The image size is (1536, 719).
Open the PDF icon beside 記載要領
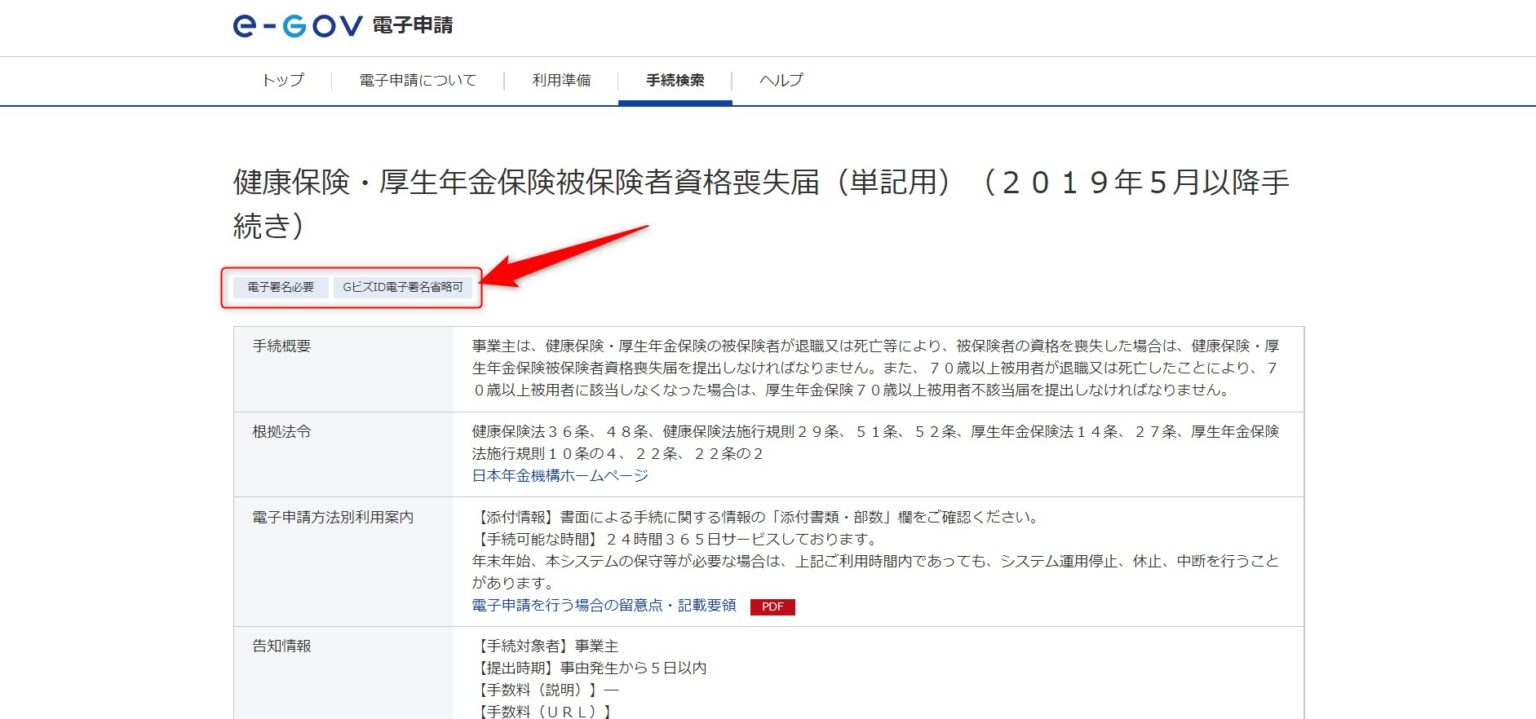coord(772,606)
